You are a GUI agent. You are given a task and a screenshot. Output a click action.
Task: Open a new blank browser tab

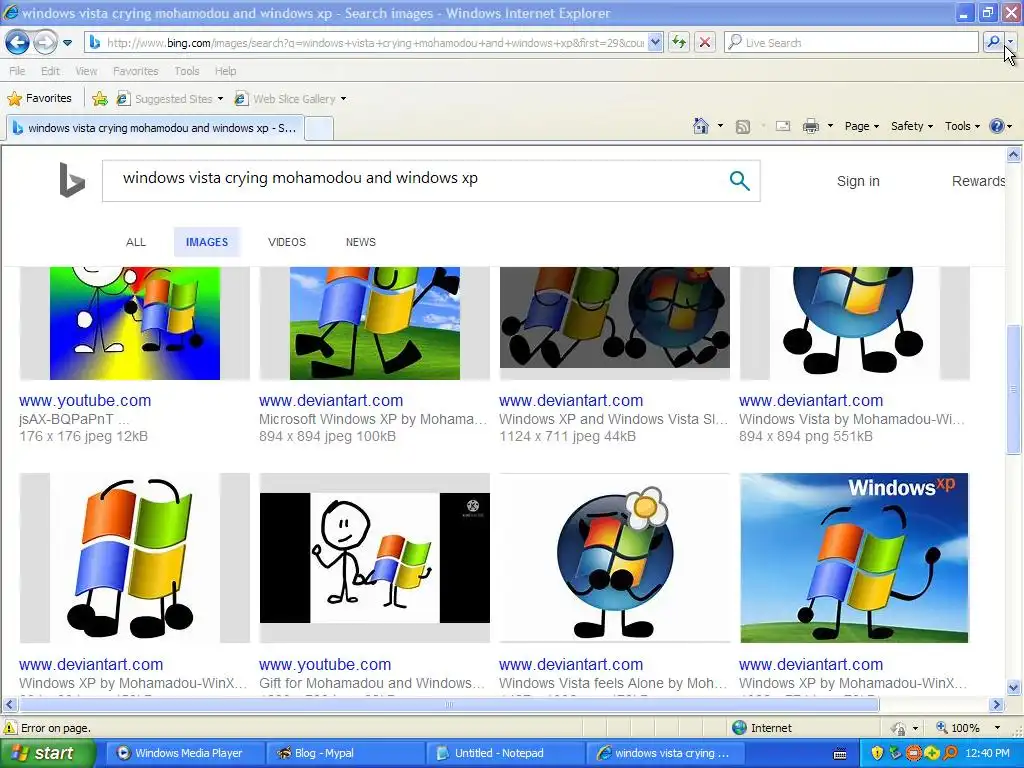click(x=319, y=128)
